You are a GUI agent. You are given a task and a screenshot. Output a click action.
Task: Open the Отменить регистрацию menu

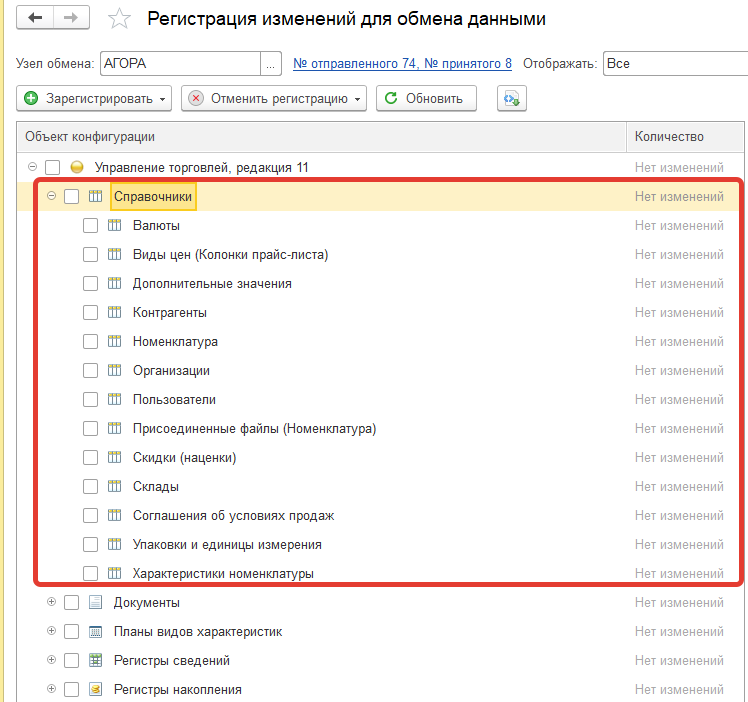tap(273, 99)
